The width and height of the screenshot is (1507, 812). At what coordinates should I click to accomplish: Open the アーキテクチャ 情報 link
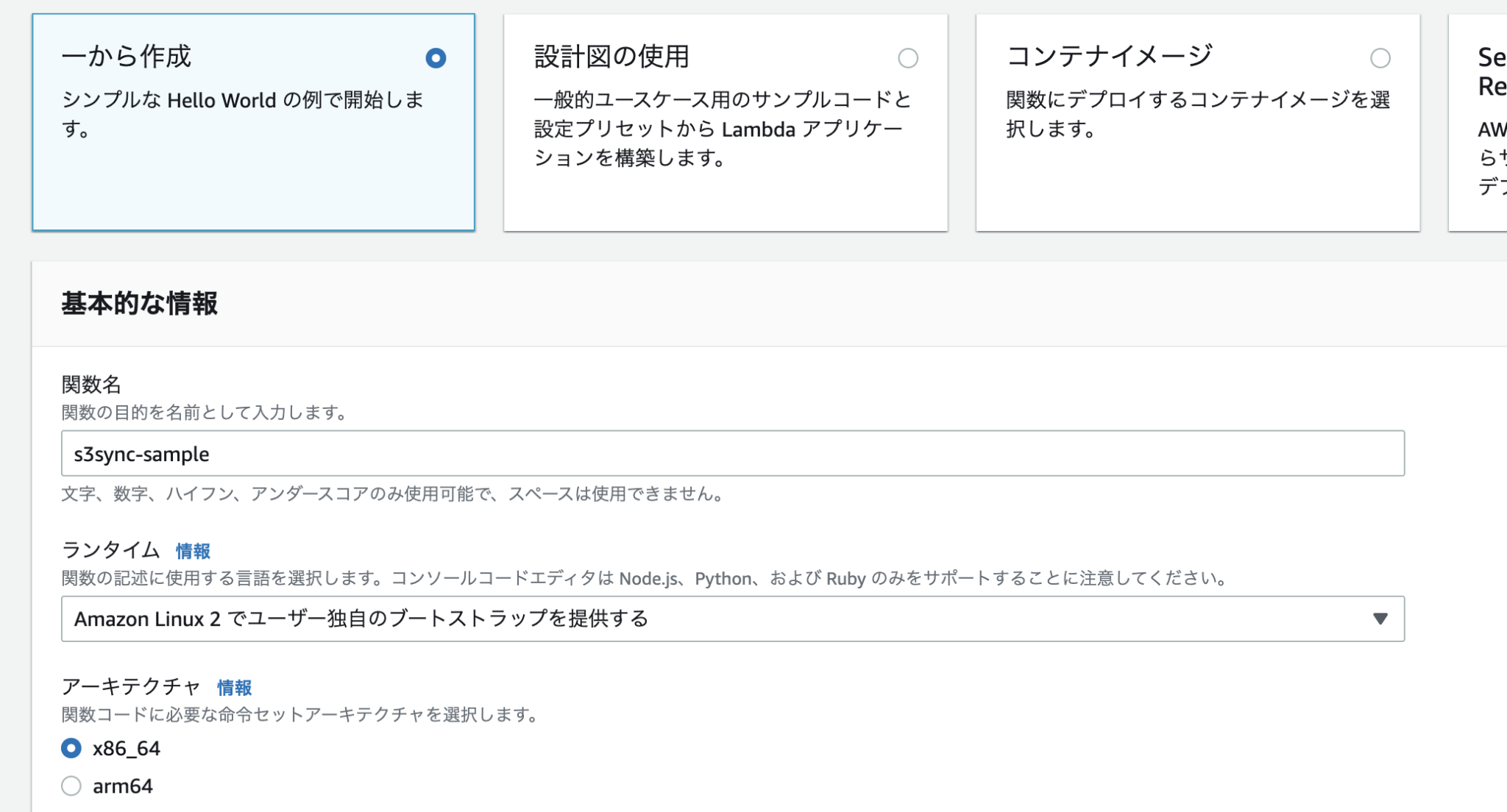point(233,688)
